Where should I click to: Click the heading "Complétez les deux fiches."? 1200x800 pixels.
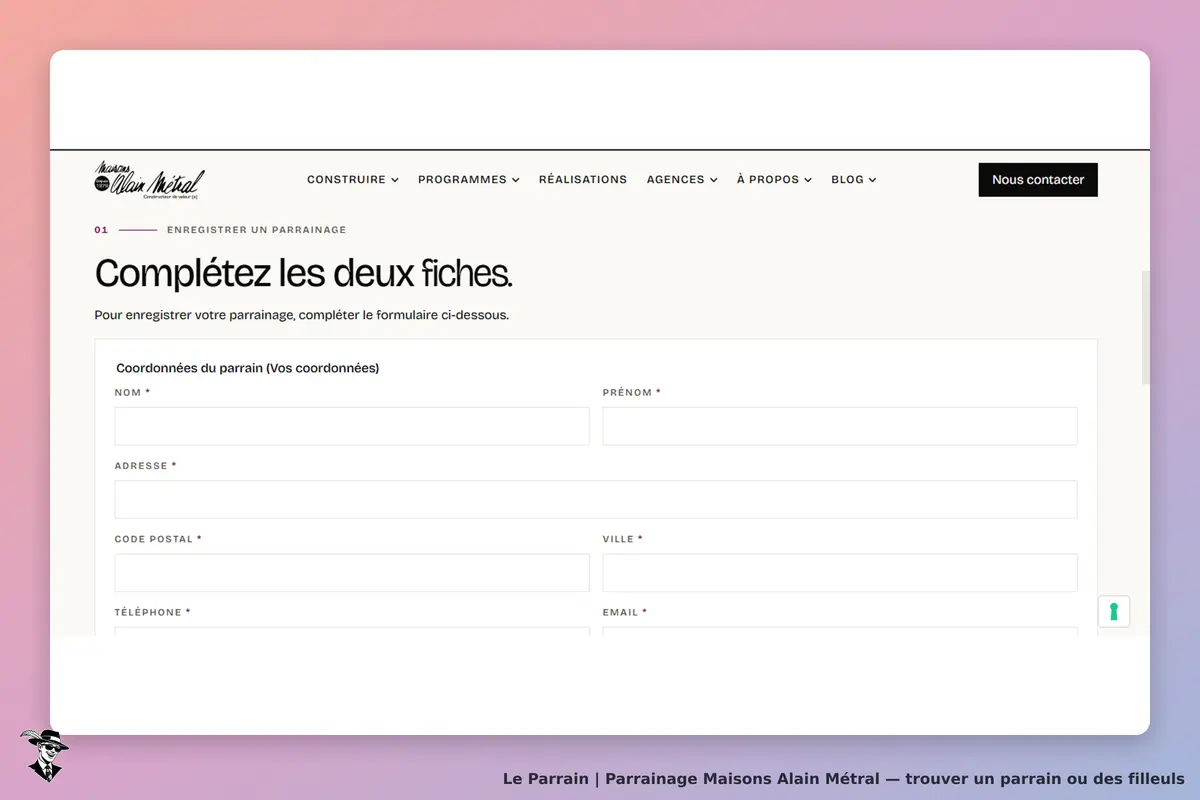pyautogui.click(x=303, y=273)
